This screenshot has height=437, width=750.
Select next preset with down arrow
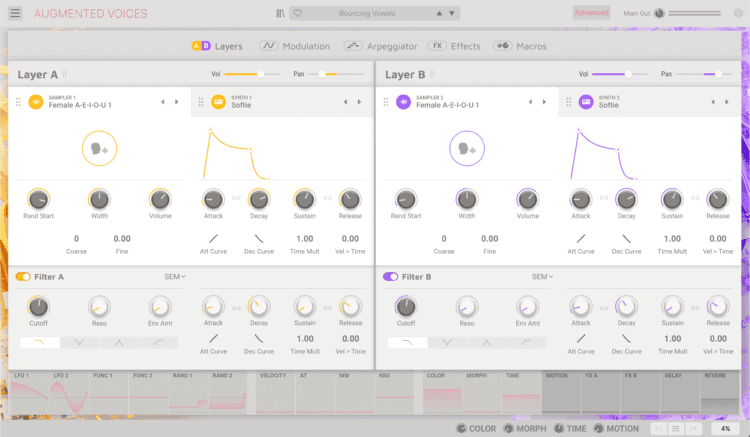click(452, 13)
